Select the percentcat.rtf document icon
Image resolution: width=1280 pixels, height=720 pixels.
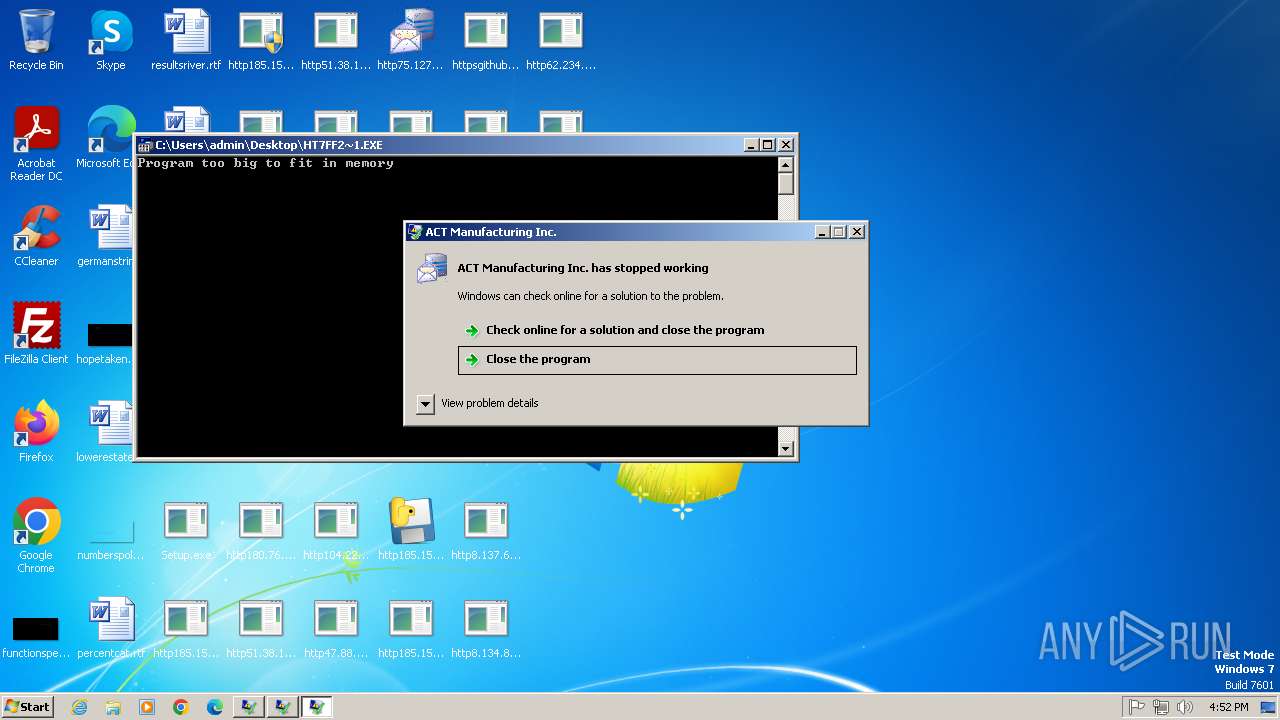pos(111,628)
